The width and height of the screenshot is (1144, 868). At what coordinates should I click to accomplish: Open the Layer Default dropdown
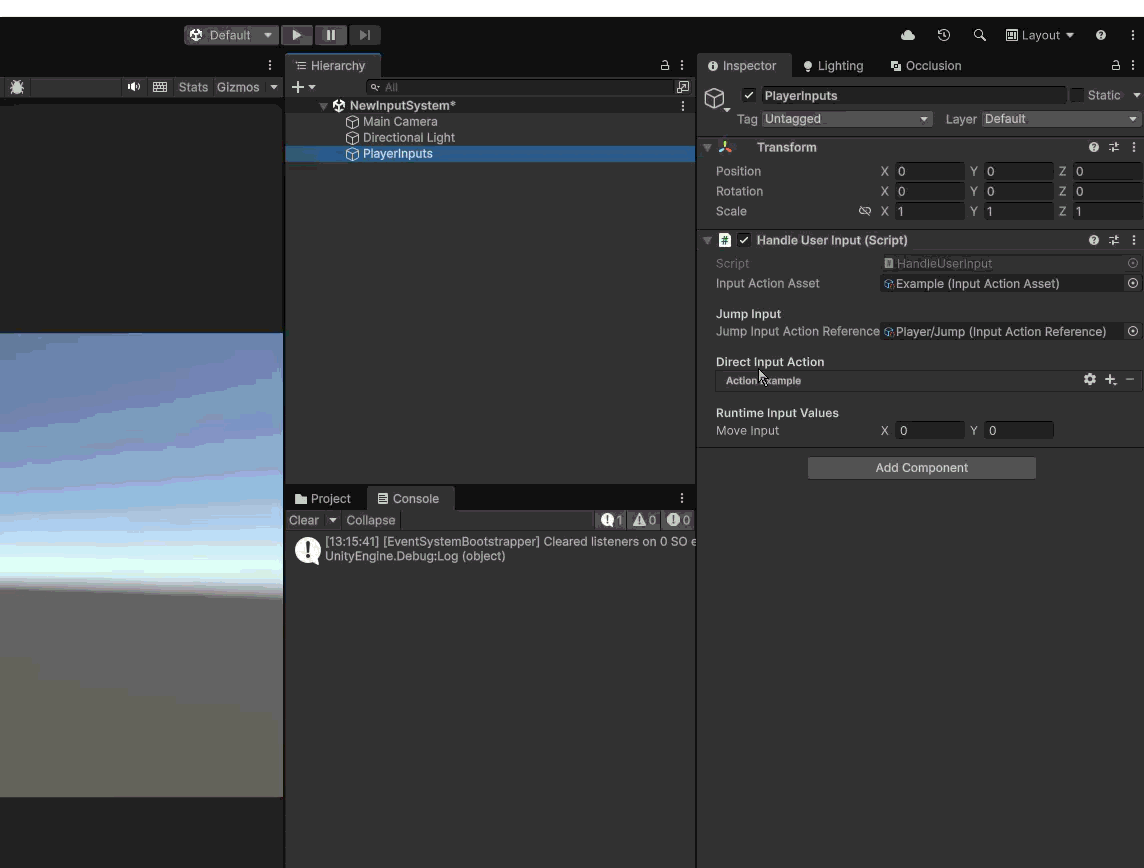click(x=1061, y=119)
